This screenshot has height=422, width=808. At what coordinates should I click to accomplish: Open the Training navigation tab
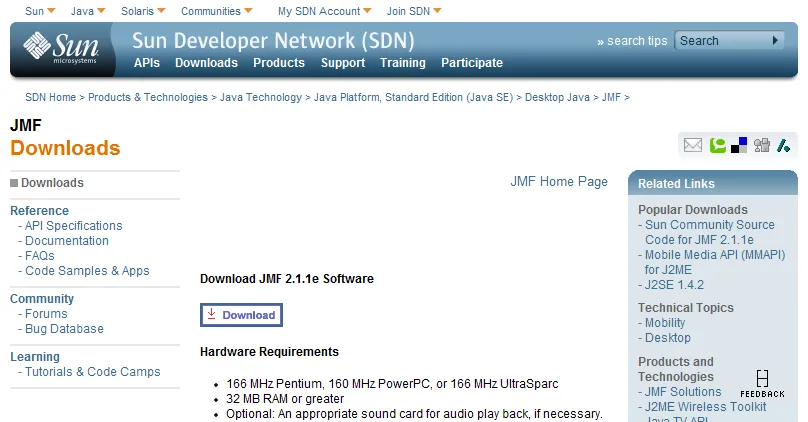(403, 63)
